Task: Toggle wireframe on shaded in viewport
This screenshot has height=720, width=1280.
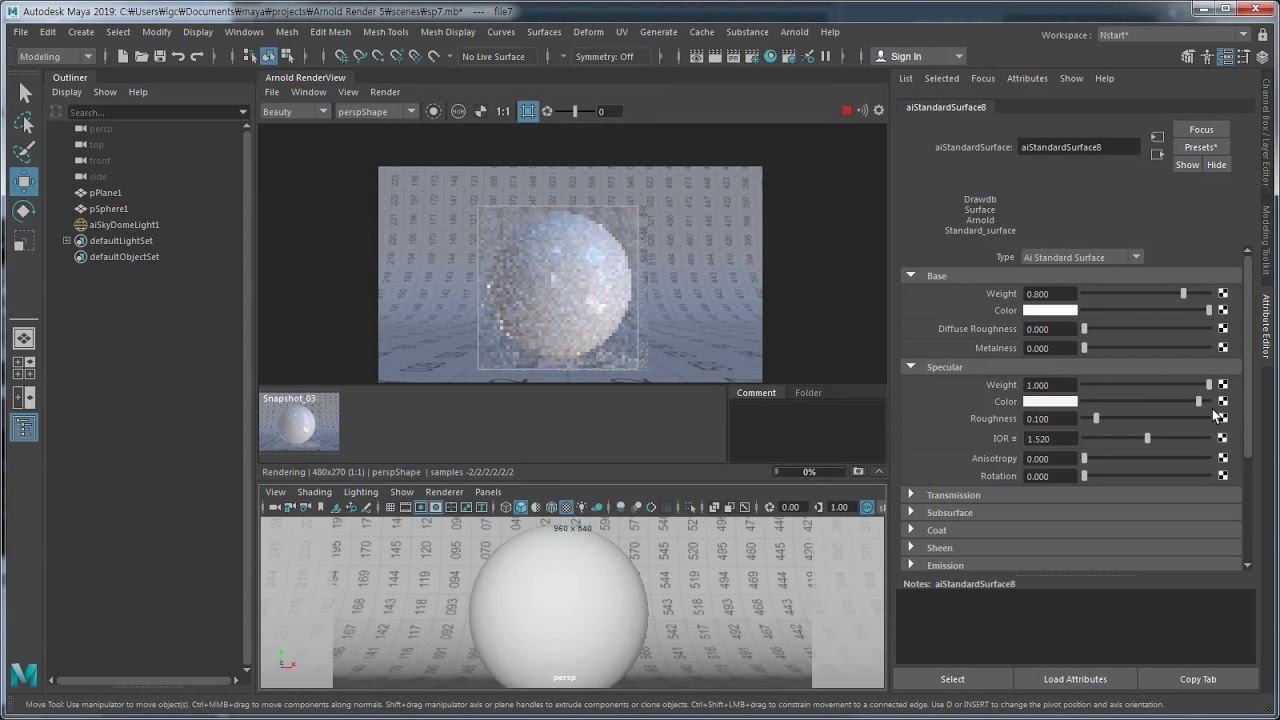Action: click(x=551, y=507)
